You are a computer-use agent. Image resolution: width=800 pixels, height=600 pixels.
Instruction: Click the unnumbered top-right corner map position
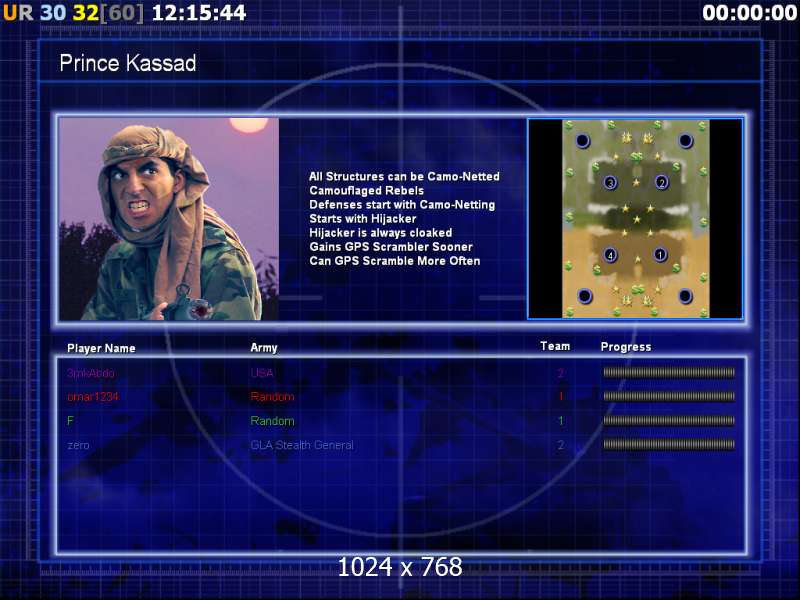click(x=685, y=140)
